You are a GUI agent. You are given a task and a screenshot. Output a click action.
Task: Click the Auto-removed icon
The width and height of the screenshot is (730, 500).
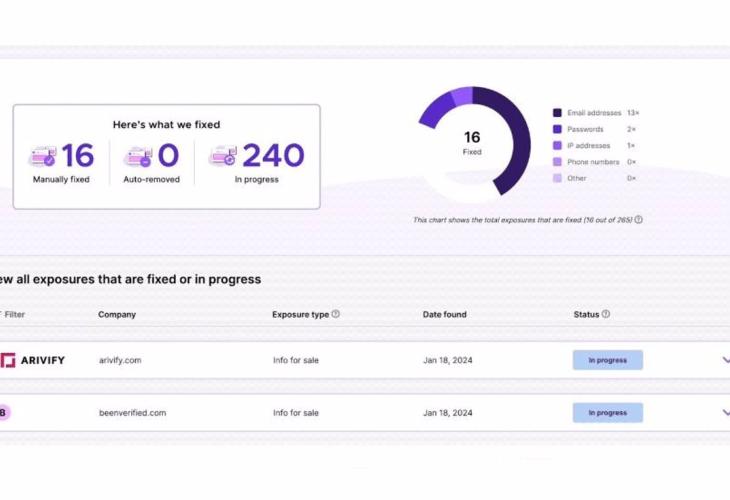(x=137, y=157)
